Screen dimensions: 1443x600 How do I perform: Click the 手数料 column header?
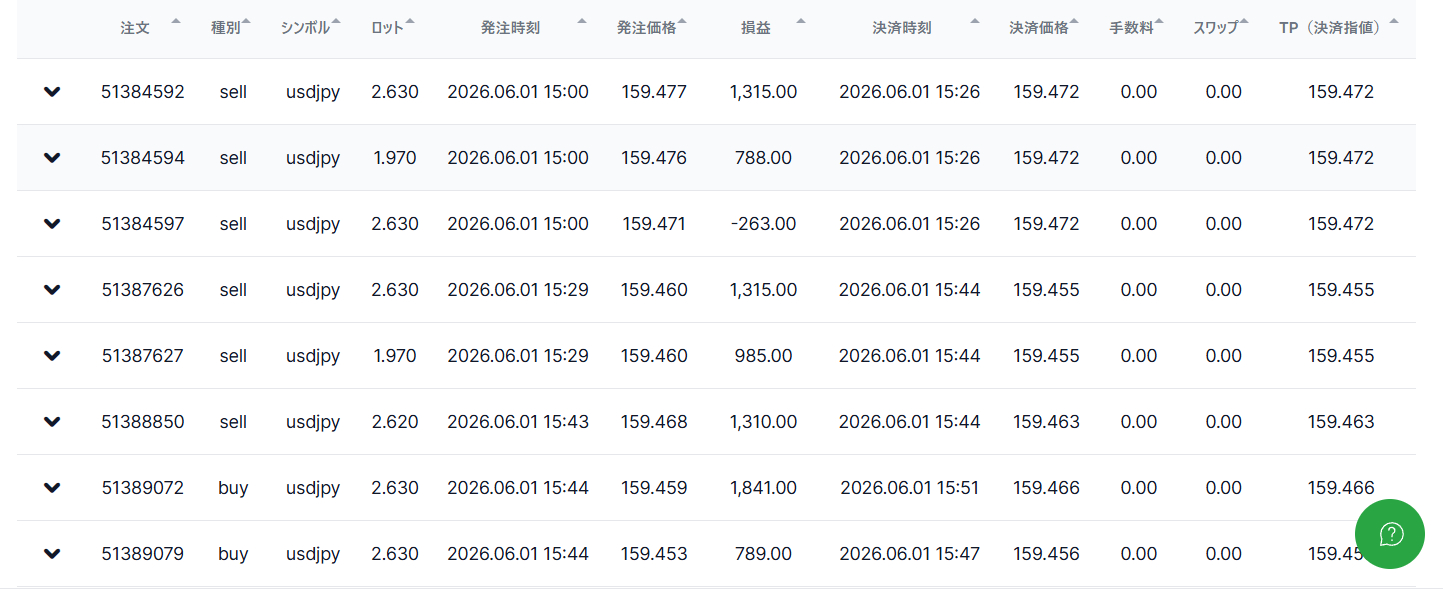click(1131, 28)
